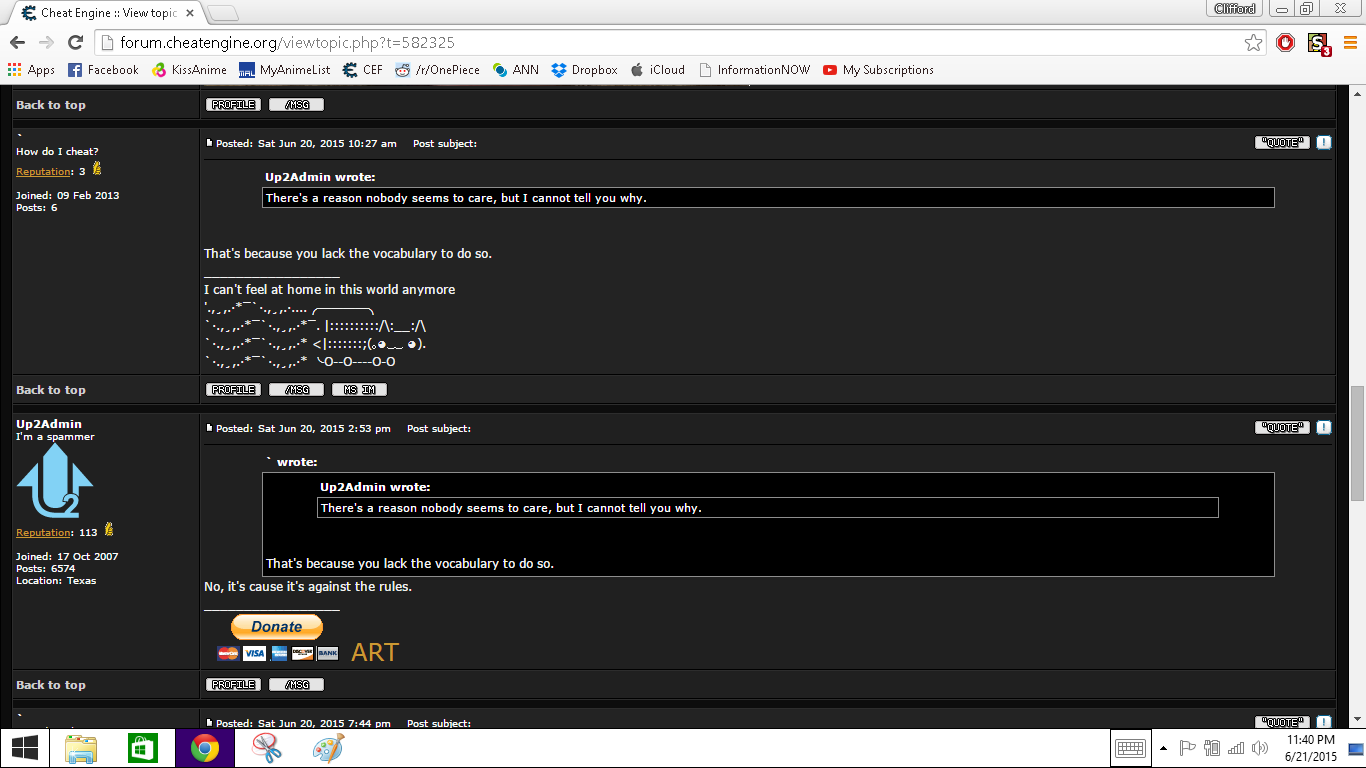Click MSG button below the ASCII art signature

pos(296,390)
